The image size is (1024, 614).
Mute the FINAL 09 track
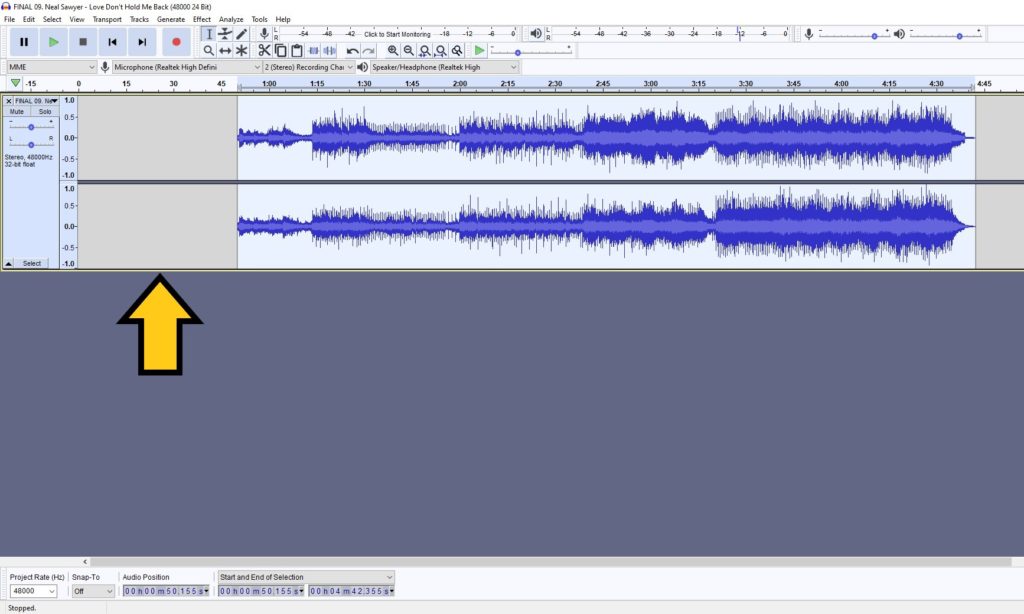[16, 111]
